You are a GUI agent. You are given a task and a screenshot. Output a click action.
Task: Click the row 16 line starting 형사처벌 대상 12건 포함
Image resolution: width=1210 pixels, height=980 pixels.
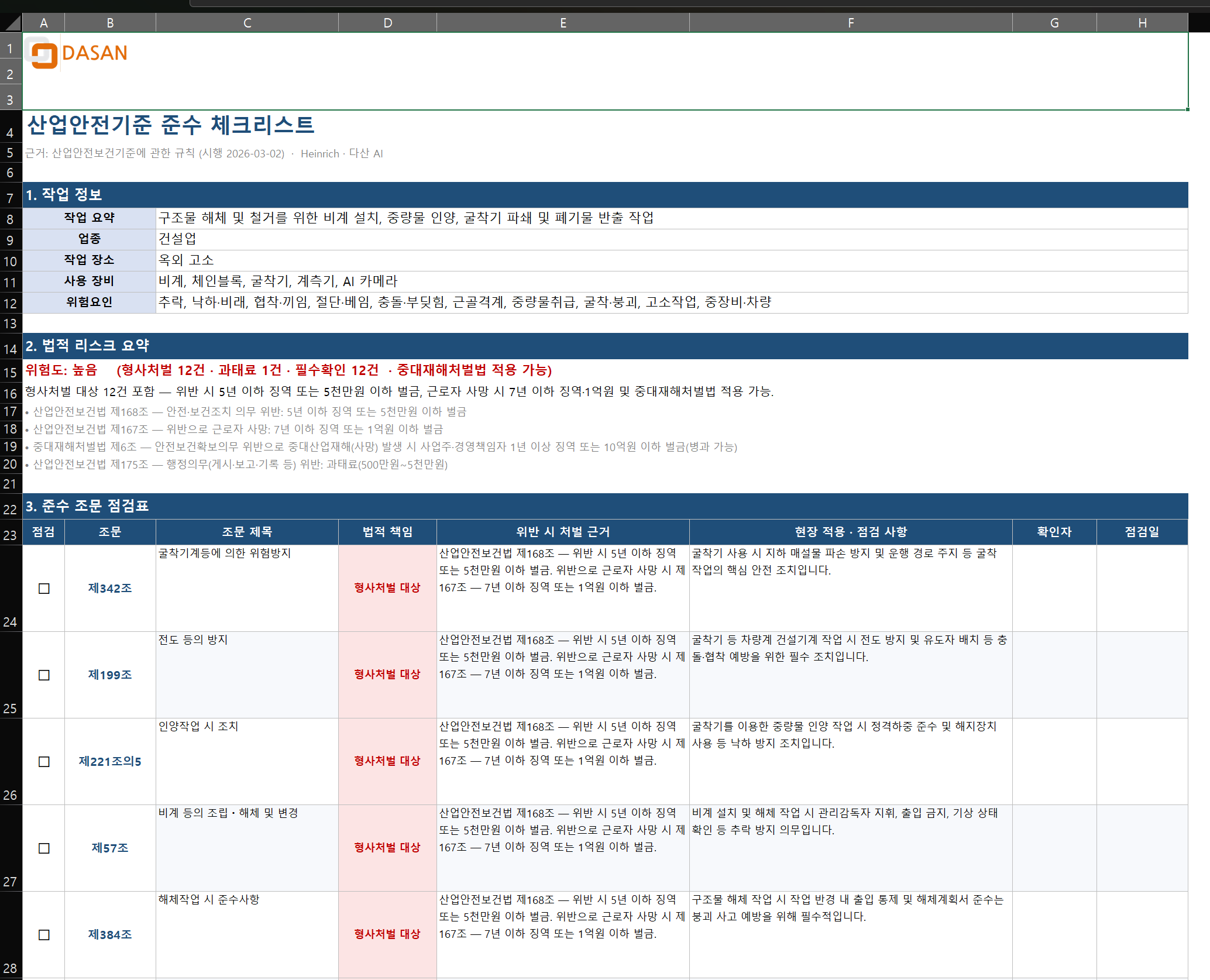[x=399, y=391]
